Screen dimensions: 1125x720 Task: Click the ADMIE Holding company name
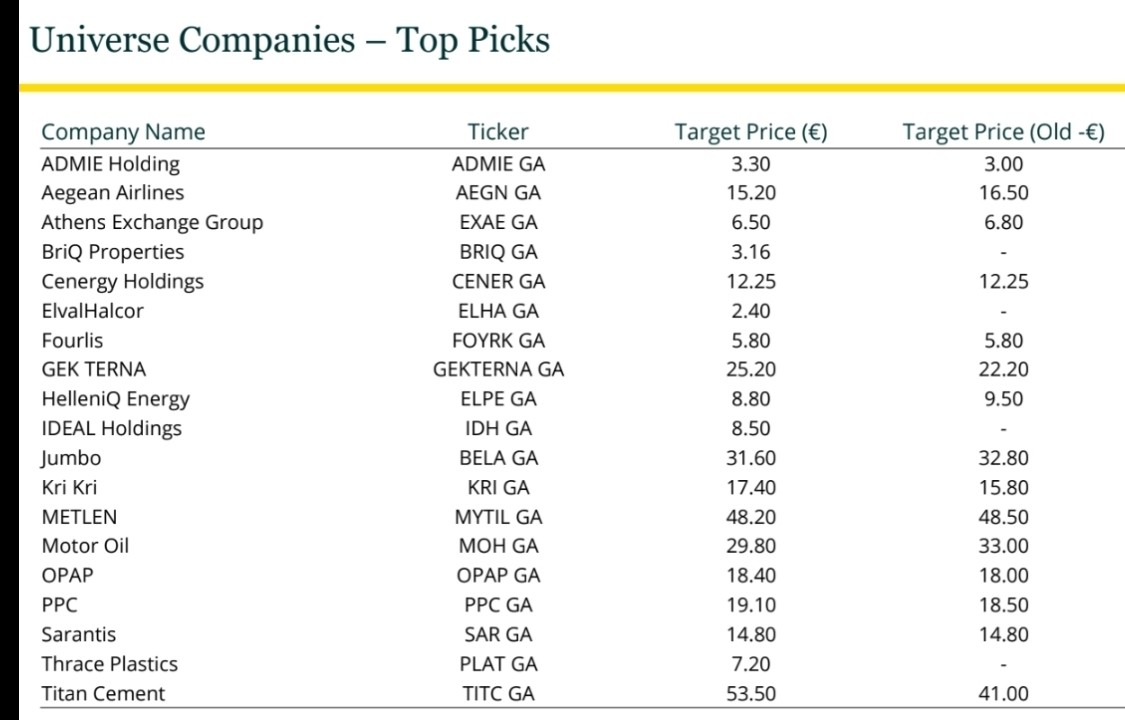tap(111, 164)
